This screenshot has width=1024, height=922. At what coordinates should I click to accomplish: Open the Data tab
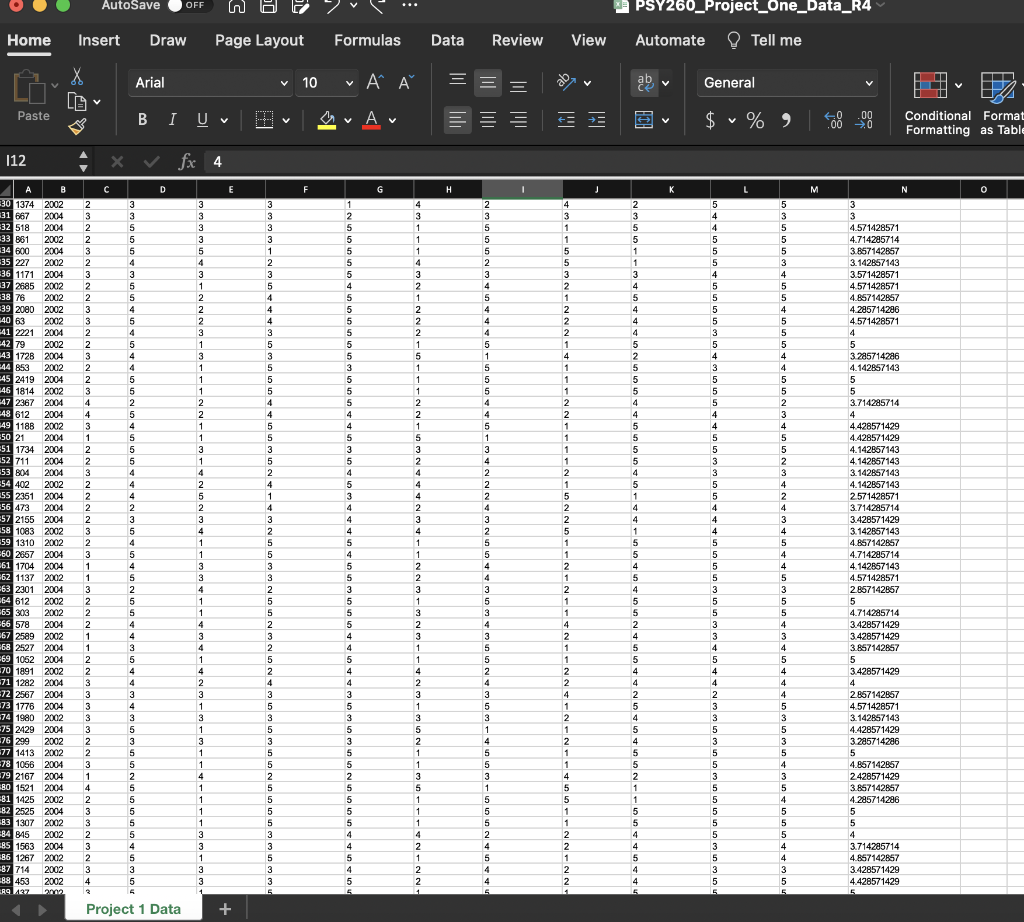click(447, 40)
